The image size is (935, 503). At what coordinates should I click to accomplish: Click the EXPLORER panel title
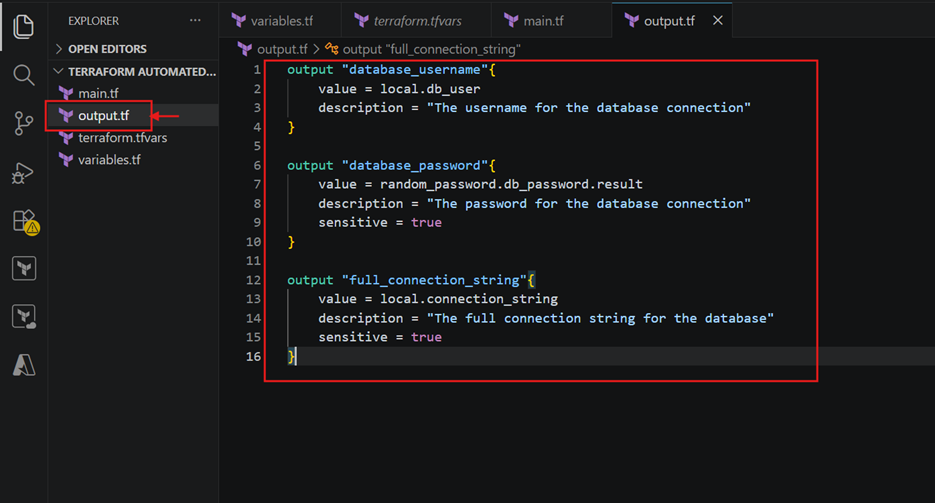(x=93, y=21)
